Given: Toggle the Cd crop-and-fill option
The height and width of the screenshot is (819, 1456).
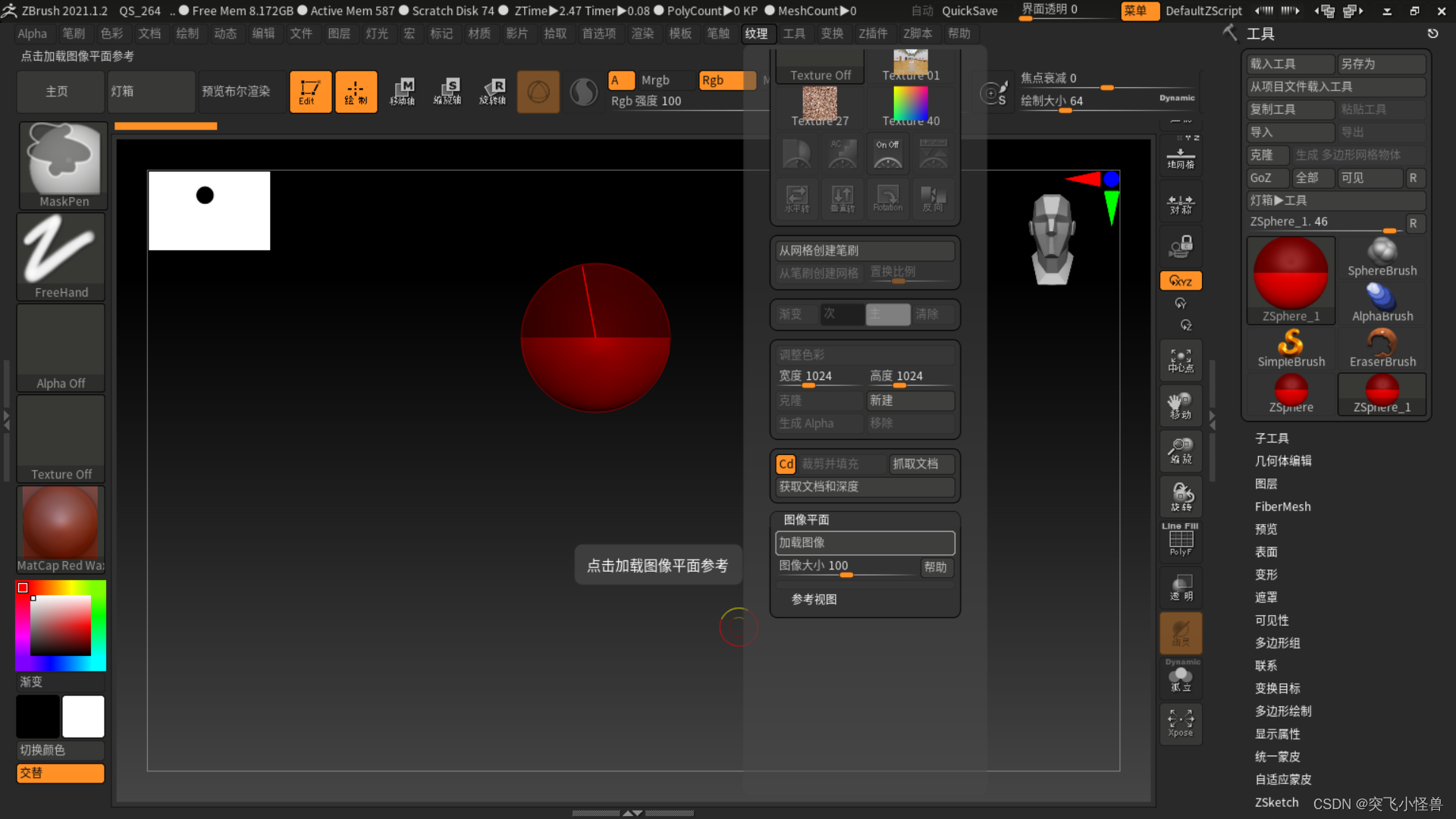Looking at the screenshot, I should (786, 464).
